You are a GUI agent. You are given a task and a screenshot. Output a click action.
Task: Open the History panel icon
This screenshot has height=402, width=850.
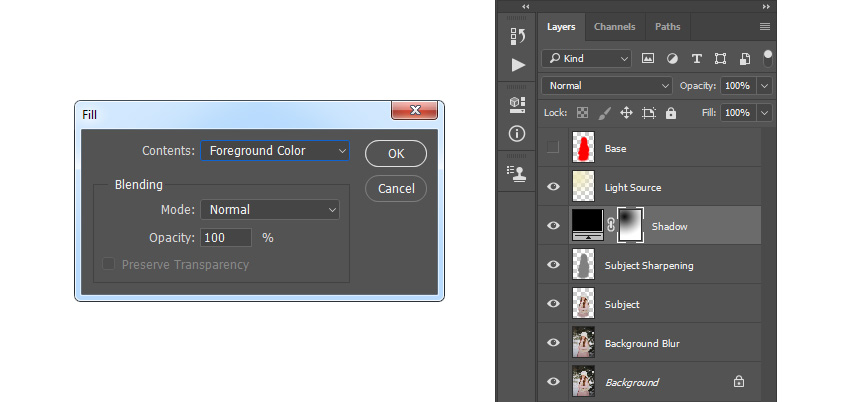coord(518,36)
